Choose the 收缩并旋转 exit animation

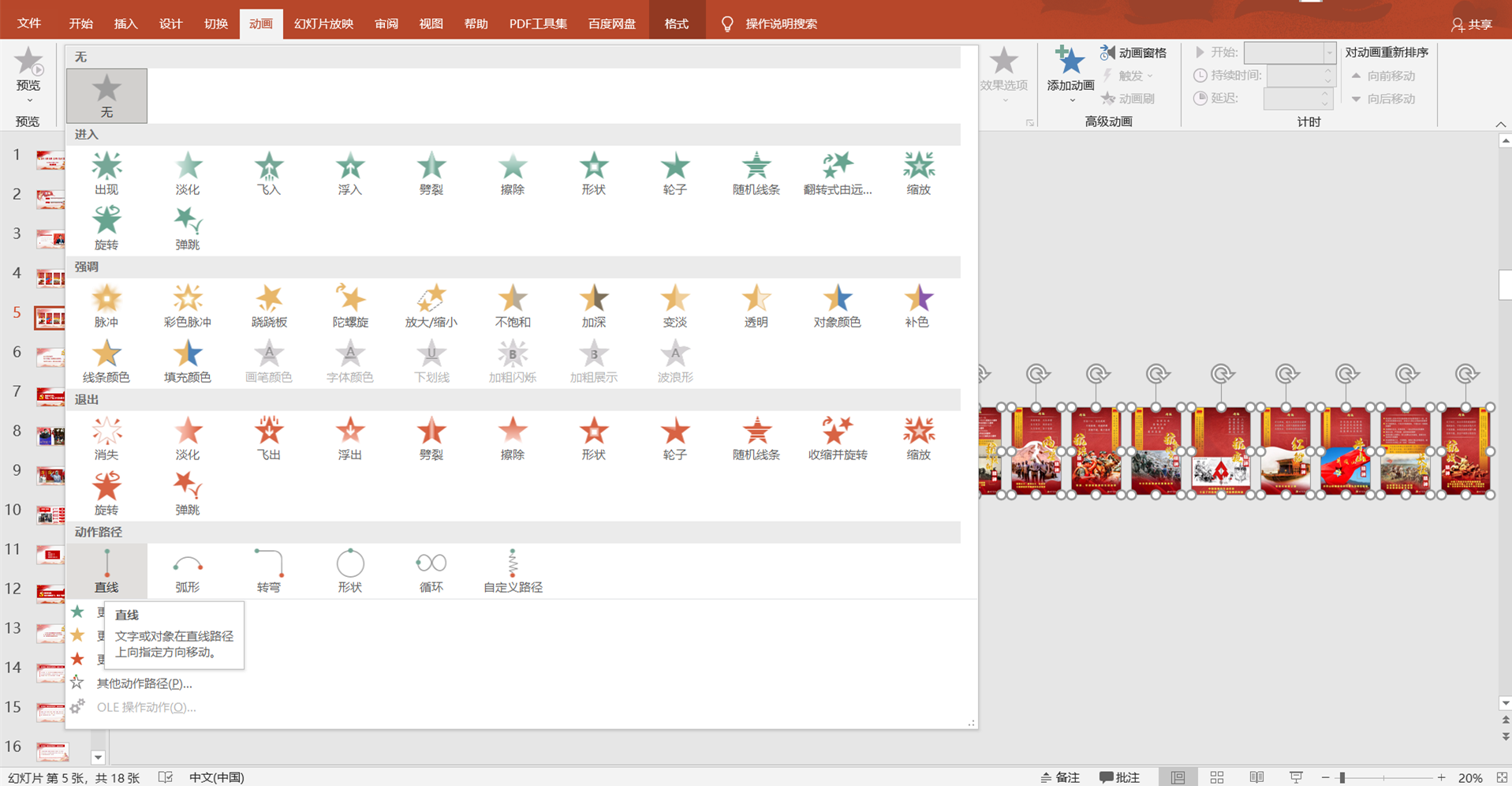(838, 439)
